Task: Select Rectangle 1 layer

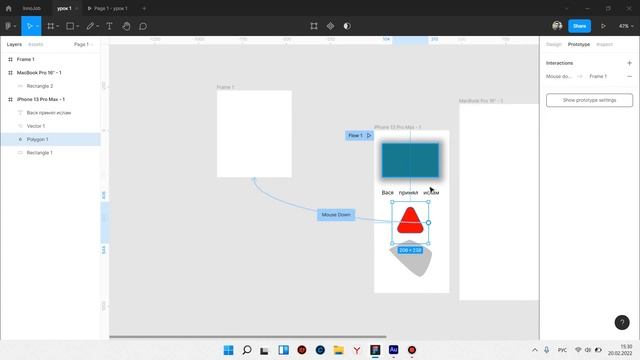Action: point(51,153)
